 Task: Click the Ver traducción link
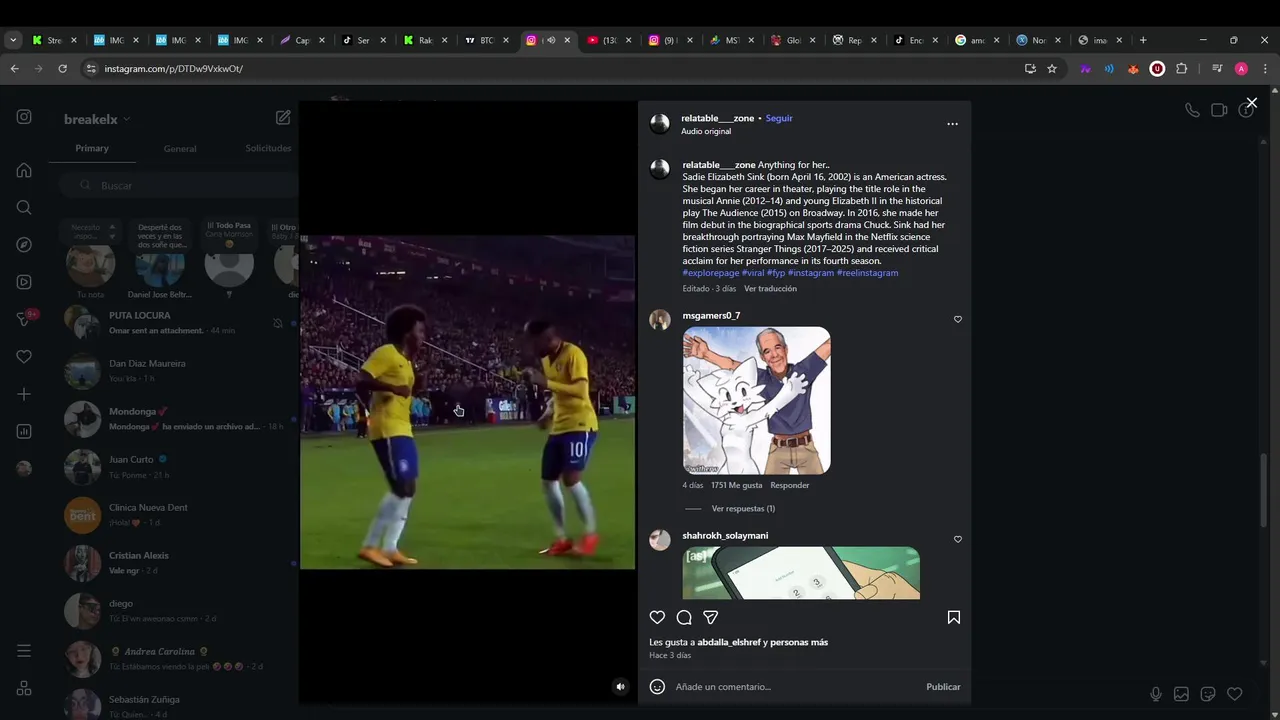click(x=770, y=288)
